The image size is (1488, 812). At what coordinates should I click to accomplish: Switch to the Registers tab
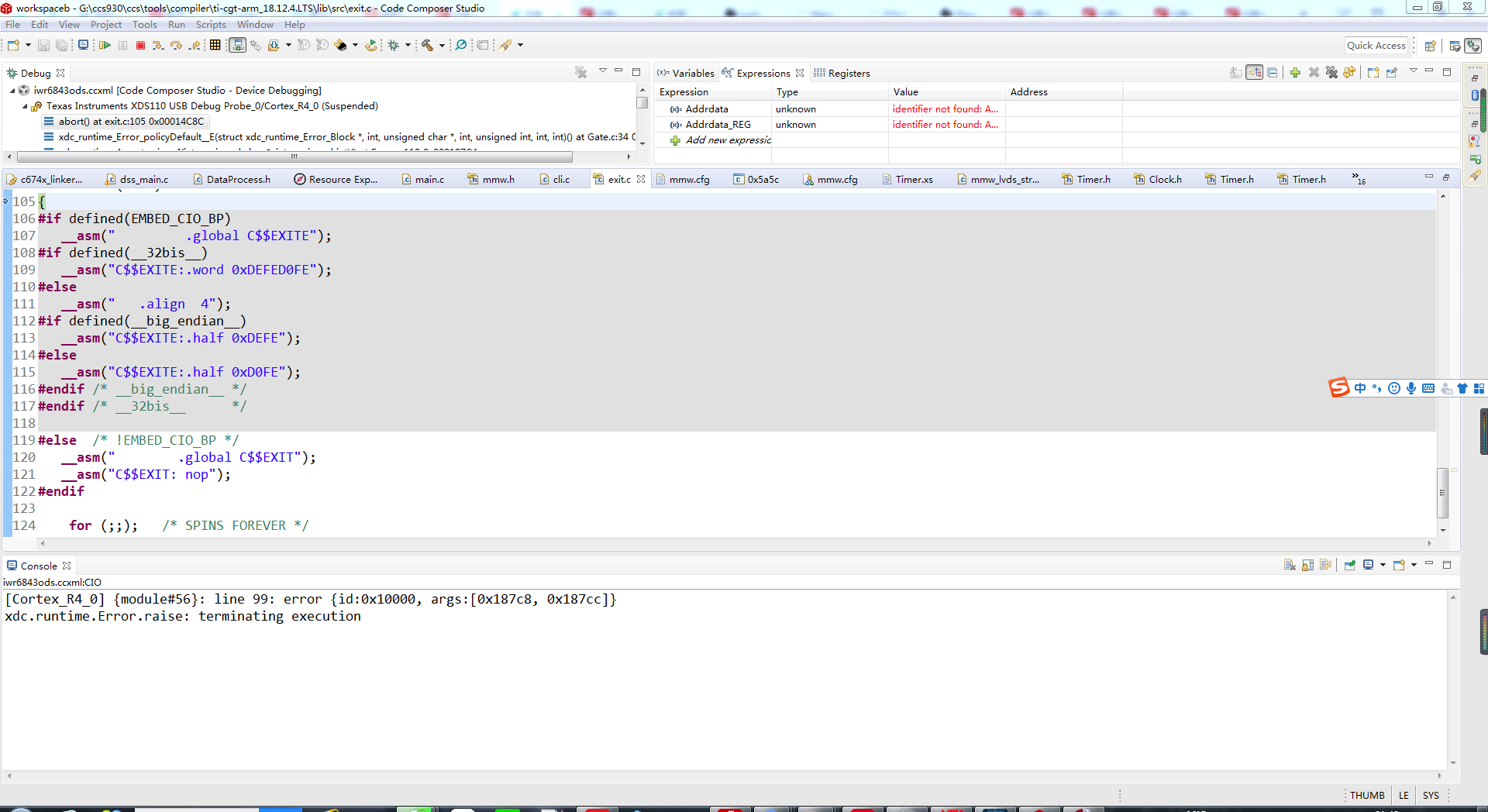842,74
